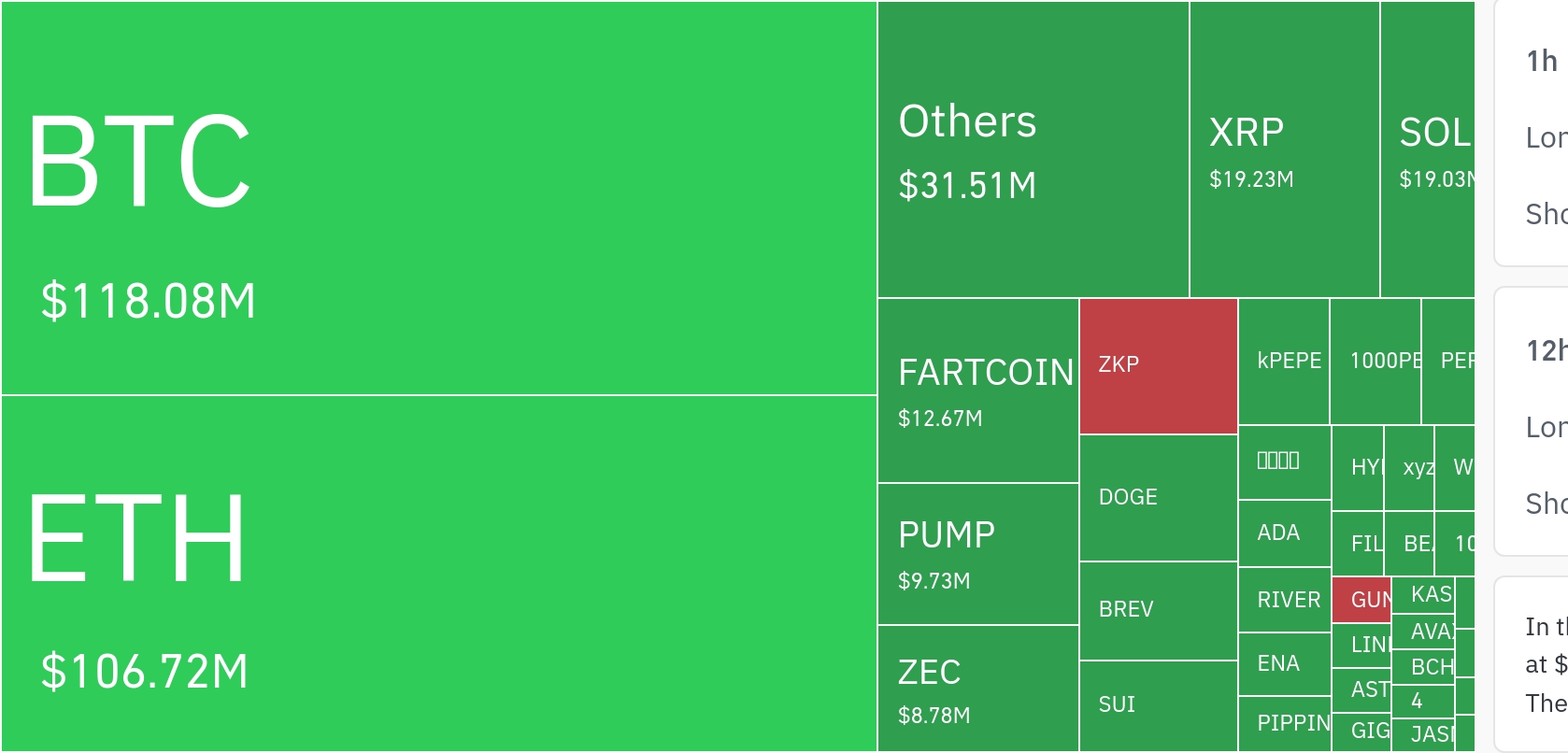Screen dimensions: 1568x753
Task: Open the ZEC $8.78M tile
Action: 978,689
